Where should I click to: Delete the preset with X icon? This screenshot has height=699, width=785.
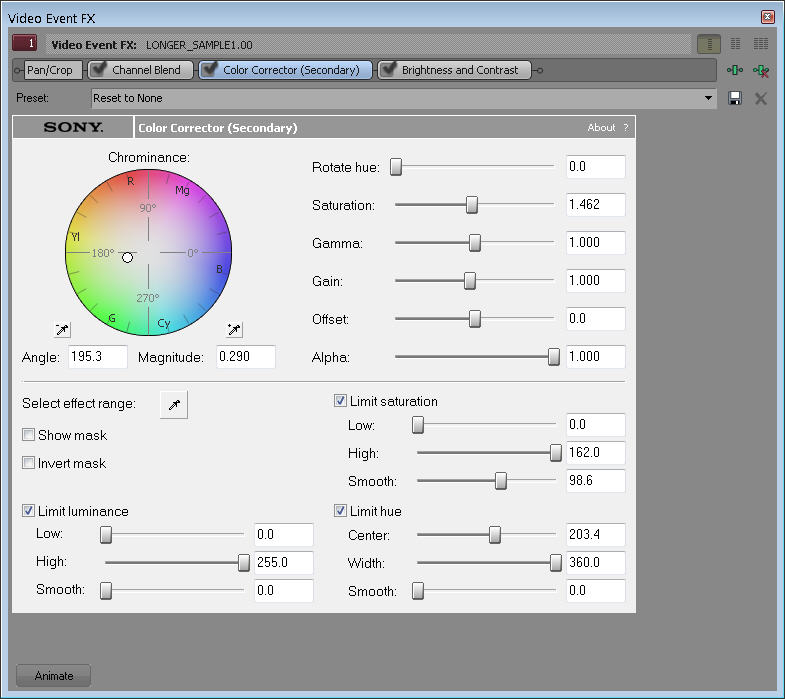[x=761, y=98]
